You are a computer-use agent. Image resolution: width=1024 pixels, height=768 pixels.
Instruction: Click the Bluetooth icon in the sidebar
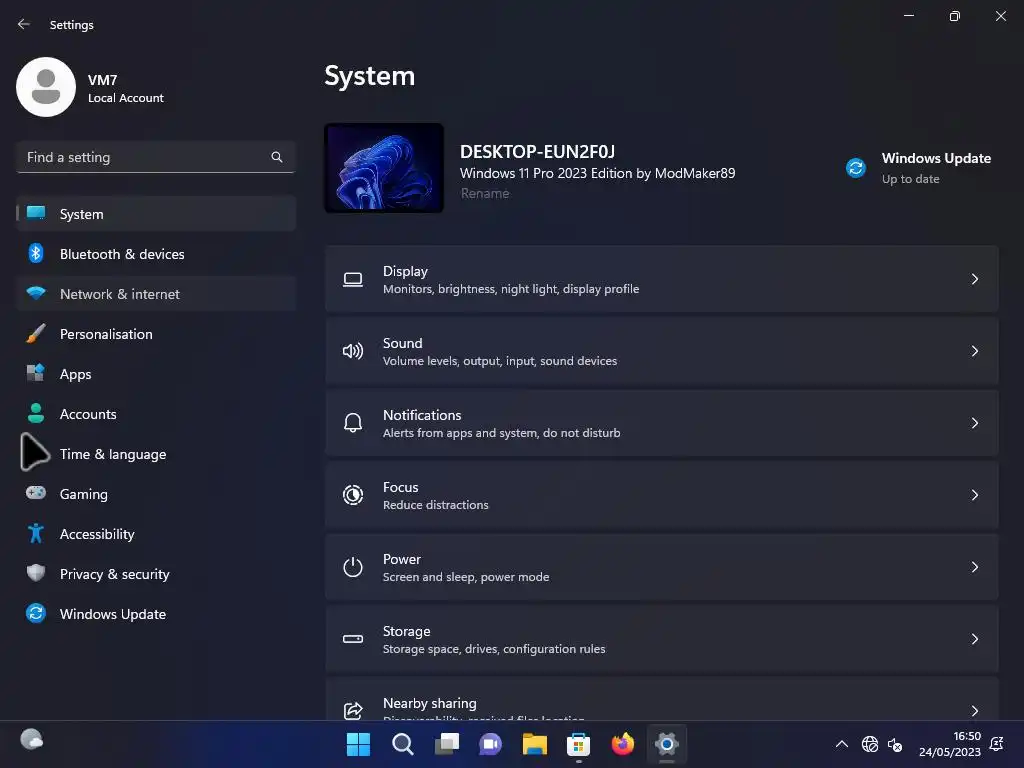(x=36, y=253)
